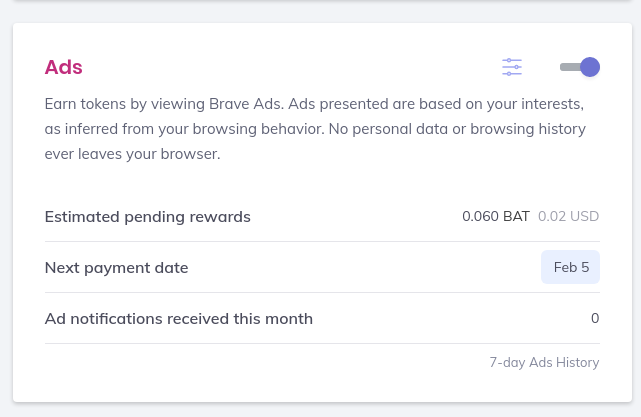Click Ad notifications received this month label
Viewport: 641px width, 417px height.
pyautogui.click(x=179, y=319)
